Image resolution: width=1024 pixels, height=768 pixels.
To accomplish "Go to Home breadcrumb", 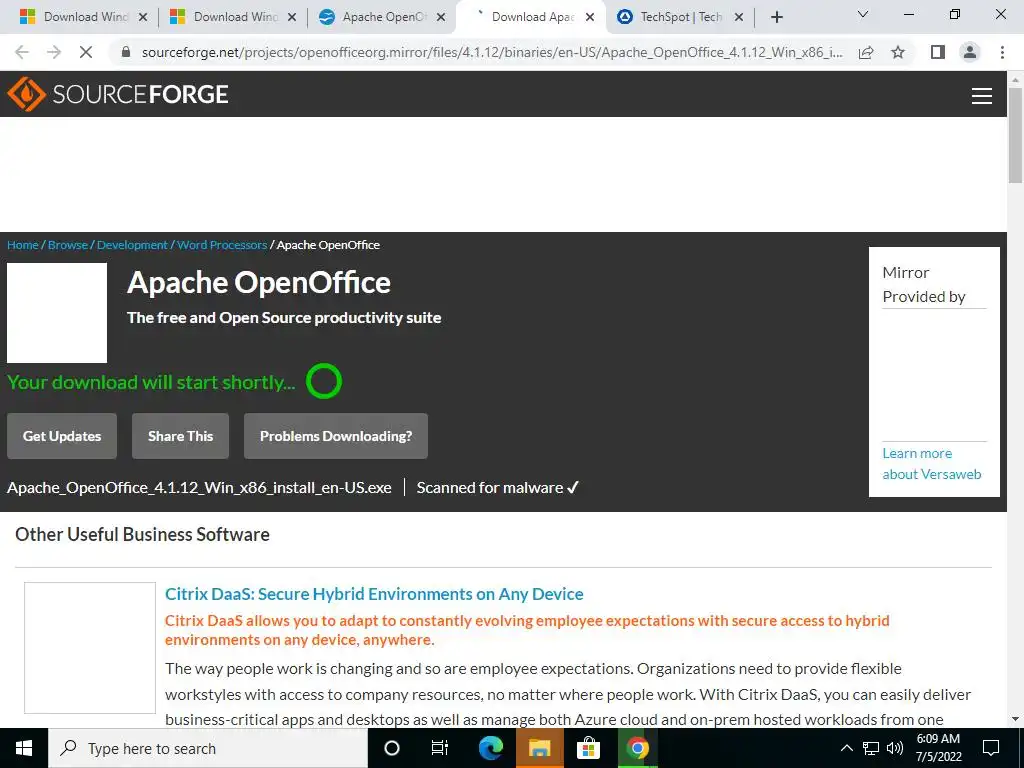I will [23, 245].
